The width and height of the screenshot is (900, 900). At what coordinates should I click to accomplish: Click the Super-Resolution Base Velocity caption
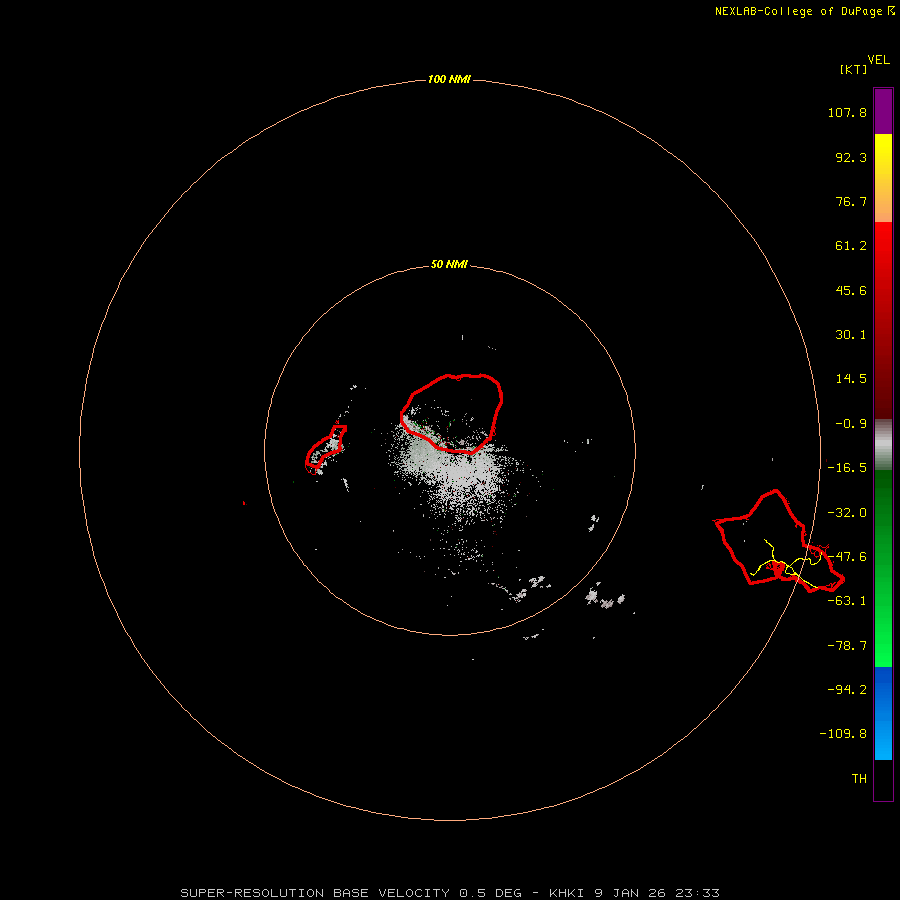tap(449, 893)
